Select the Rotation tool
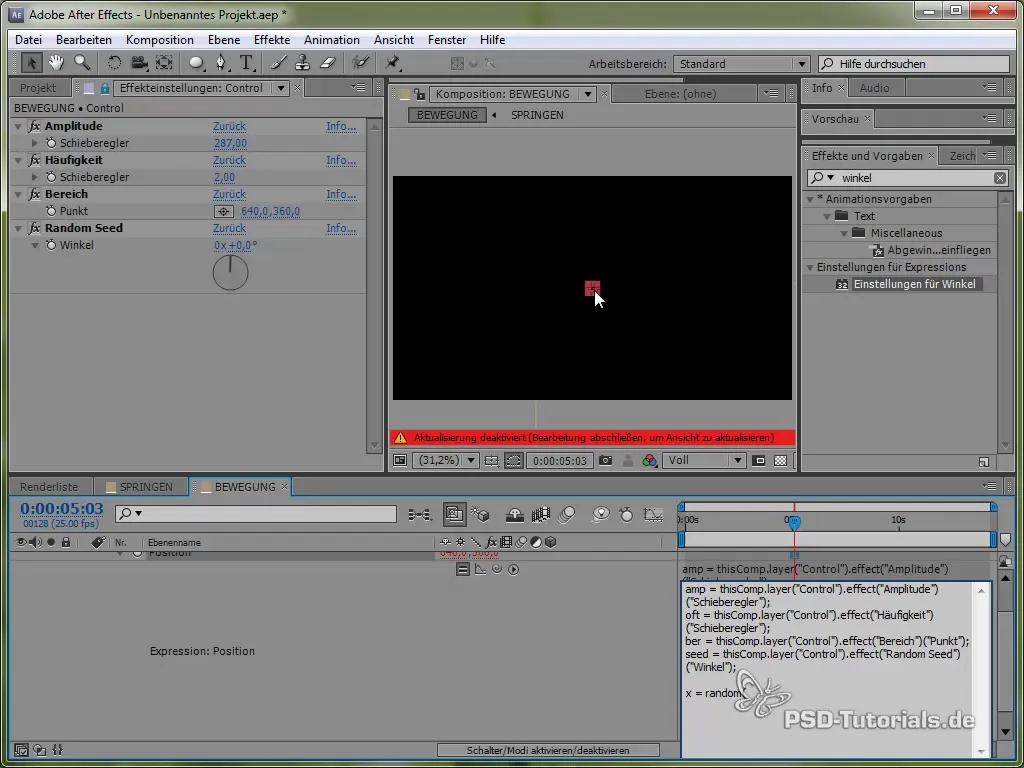 pyautogui.click(x=115, y=63)
